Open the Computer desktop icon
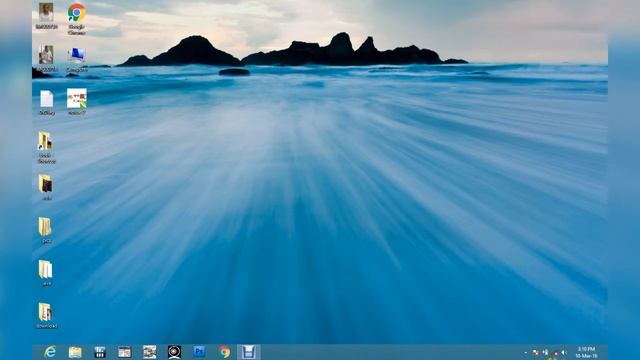This screenshot has width=640, height=360. [x=77, y=60]
